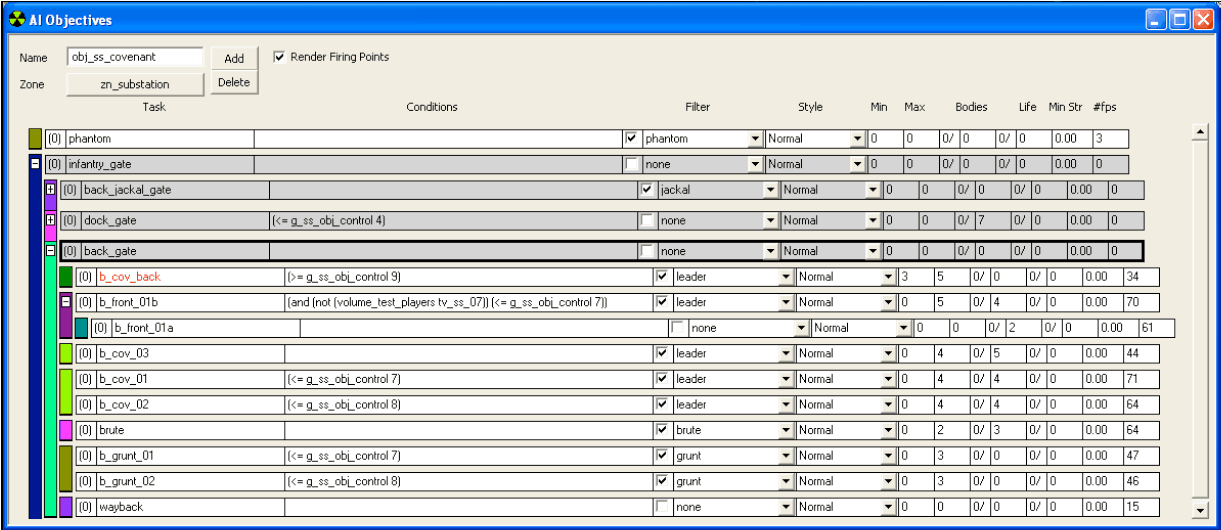Click the teal swatch beside b_front_01a
The image size is (1221, 530).
tap(82, 327)
